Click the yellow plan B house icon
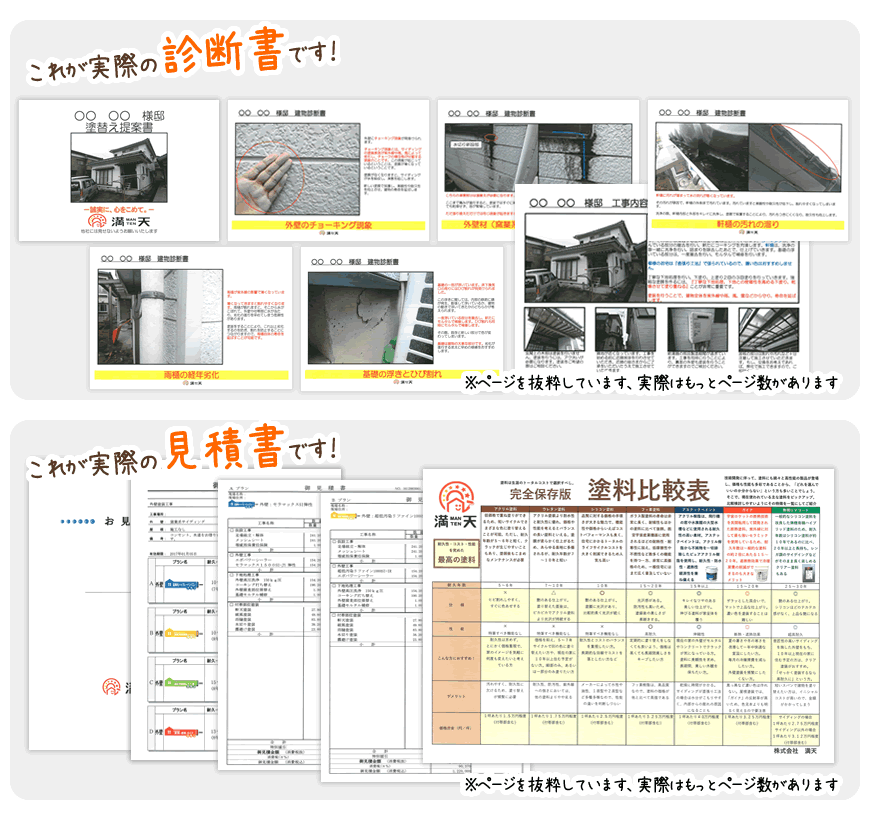Image resolution: width=870 pixels, height=820 pixels. (167, 632)
